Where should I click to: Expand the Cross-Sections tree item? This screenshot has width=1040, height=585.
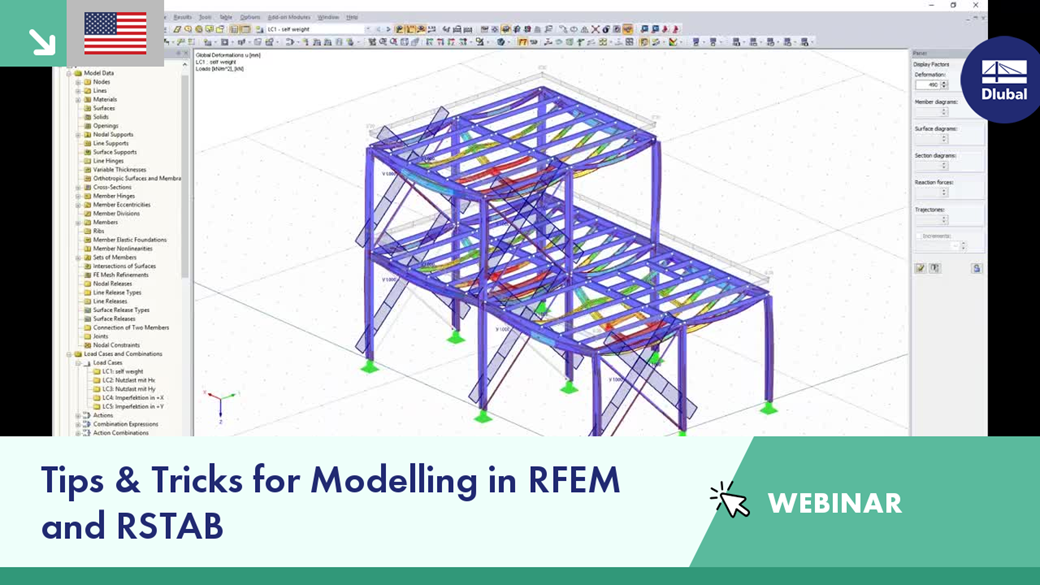(78, 187)
